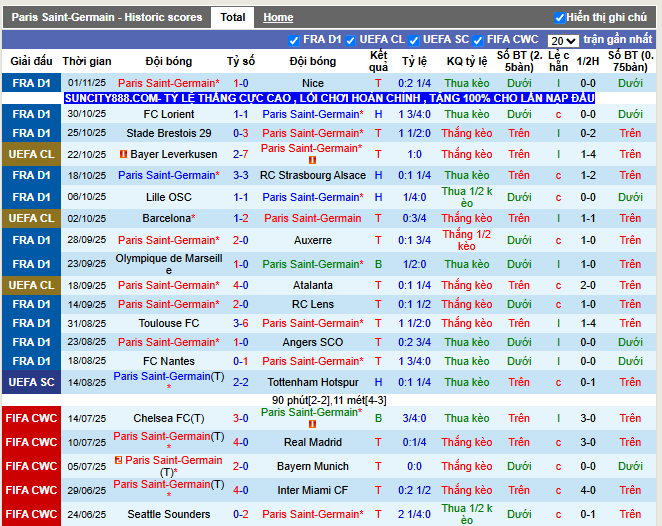Viewport: 662px width, 526px height.
Task: Open the Atalanta team link
Action: click(x=313, y=285)
